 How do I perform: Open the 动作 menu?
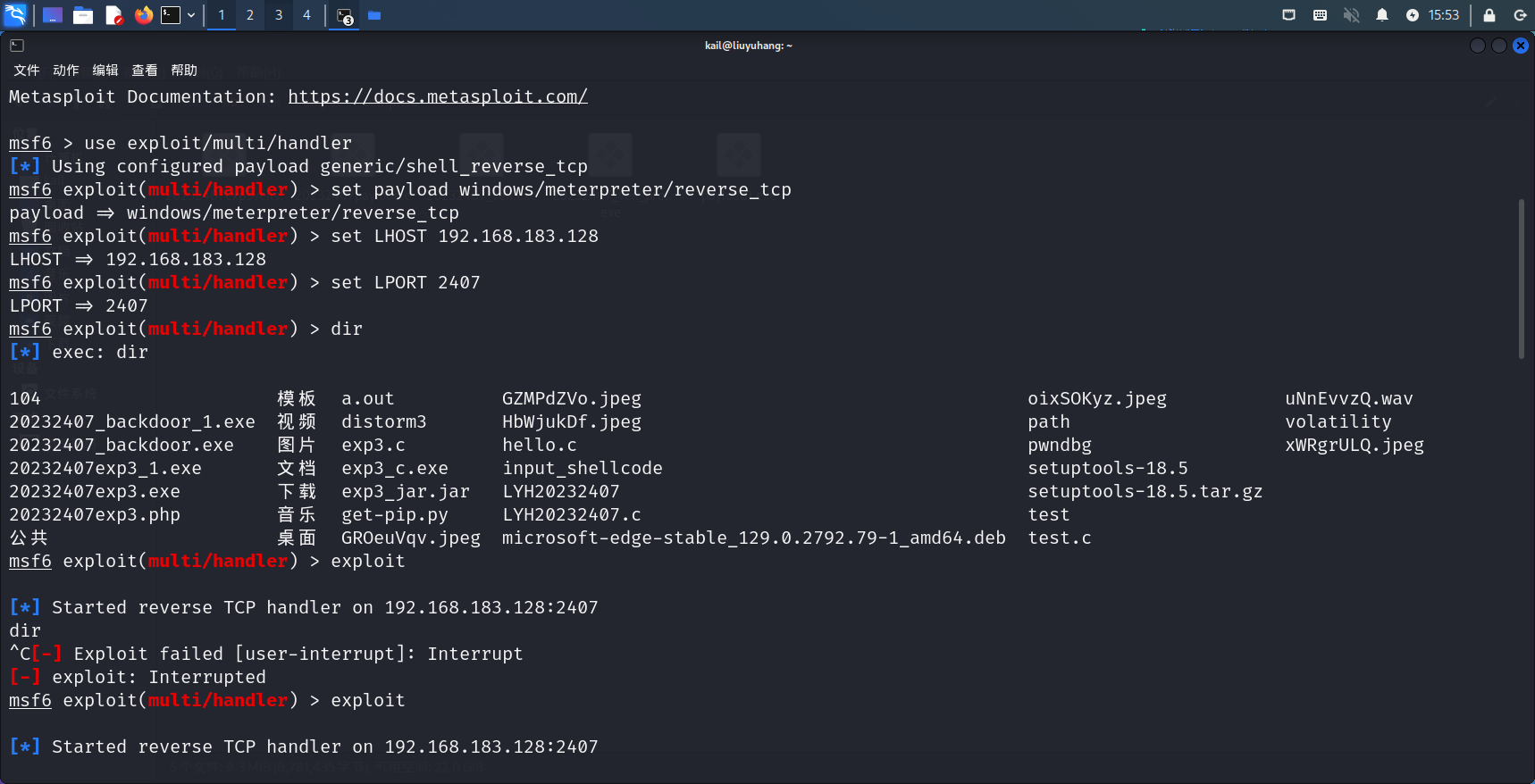pyautogui.click(x=66, y=71)
